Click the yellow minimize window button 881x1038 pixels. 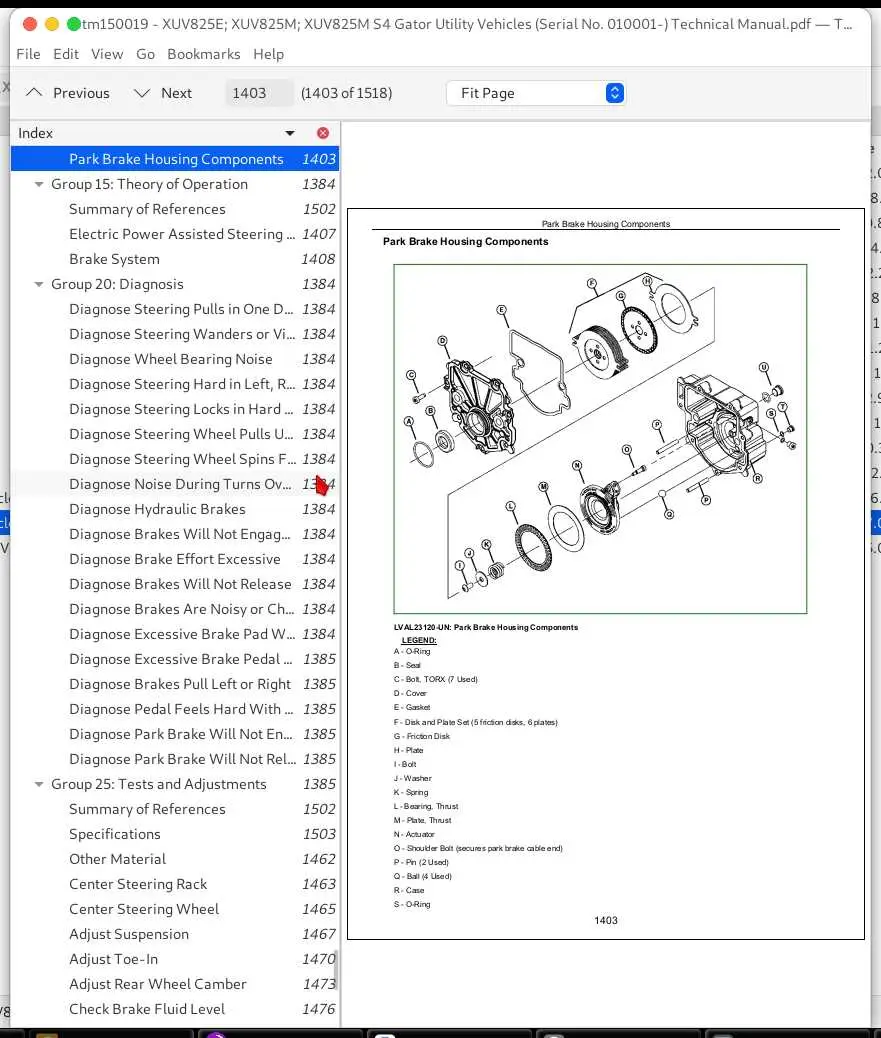[x=52, y=24]
